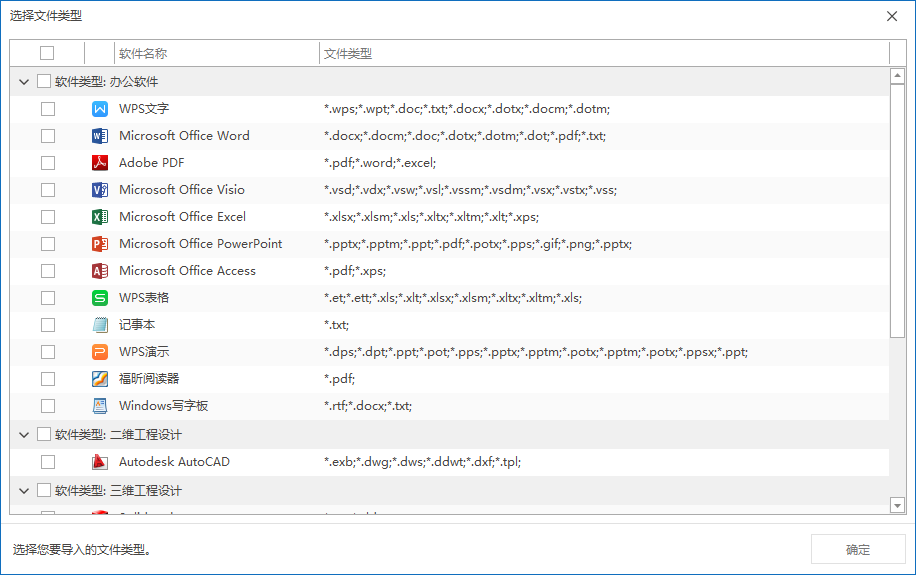Image resolution: width=916 pixels, height=575 pixels.
Task: Click the Windows写字板 icon
Action: click(x=100, y=406)
